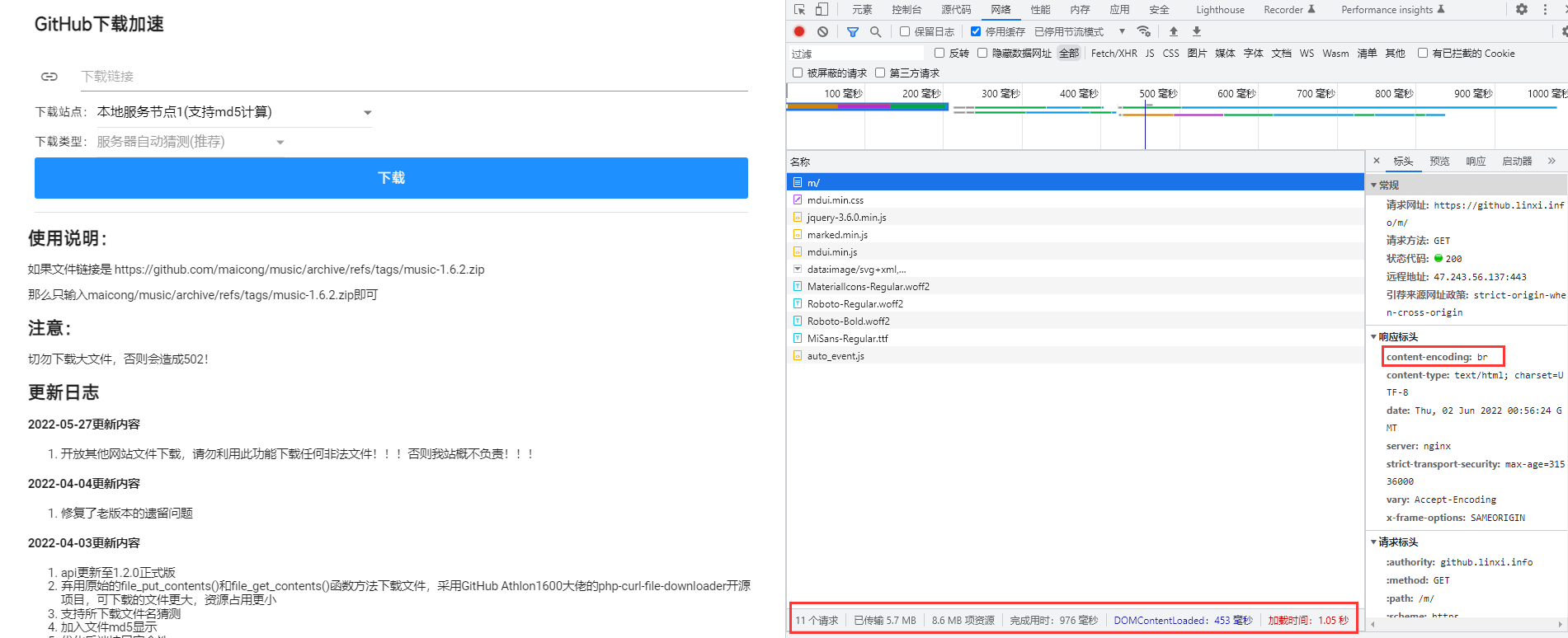Viewport: 1568px width, 638px height.
Task: Filter requests by WS type
Action: coord(1307,53)
